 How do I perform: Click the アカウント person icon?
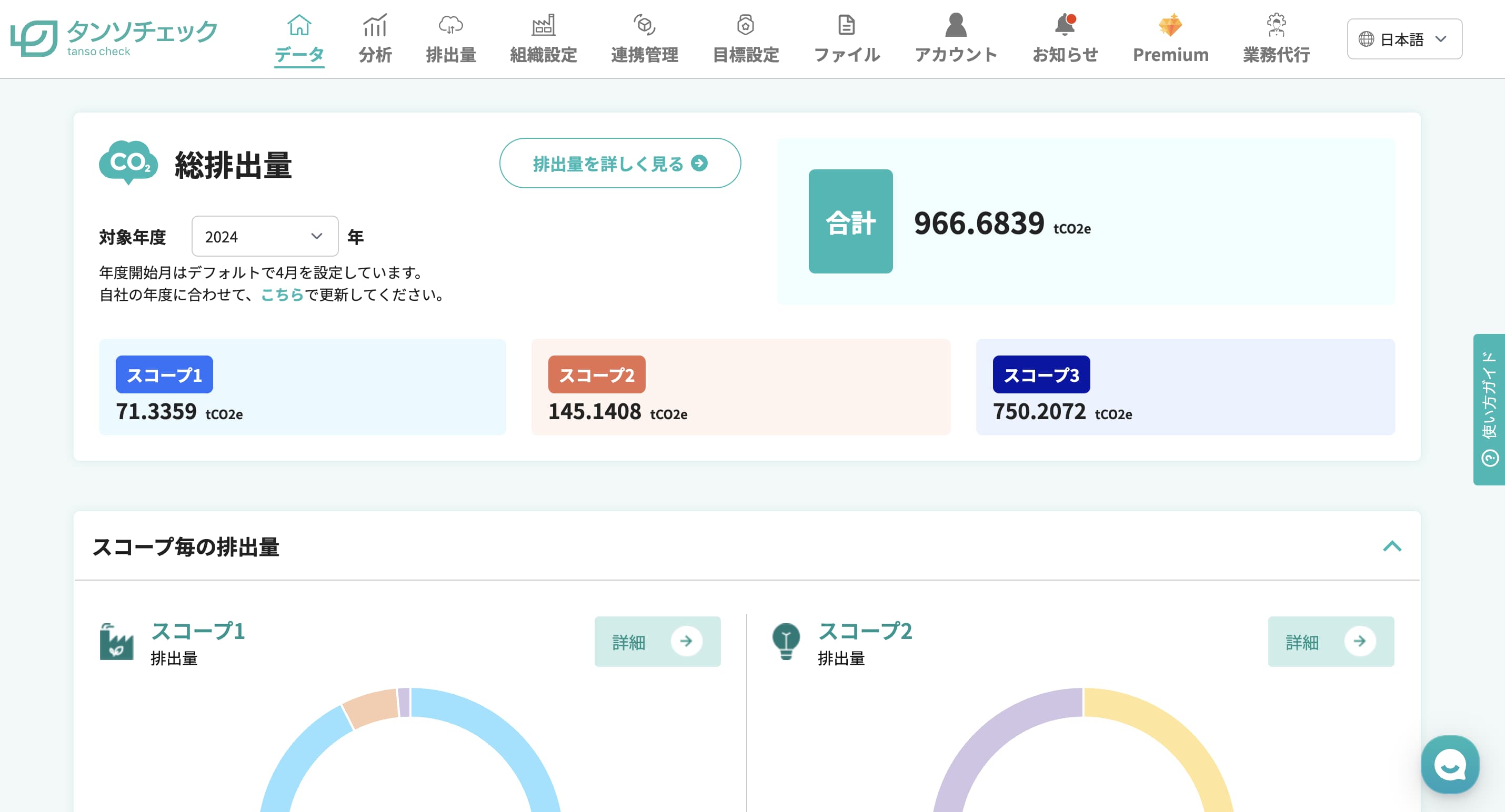pos(956,25)
